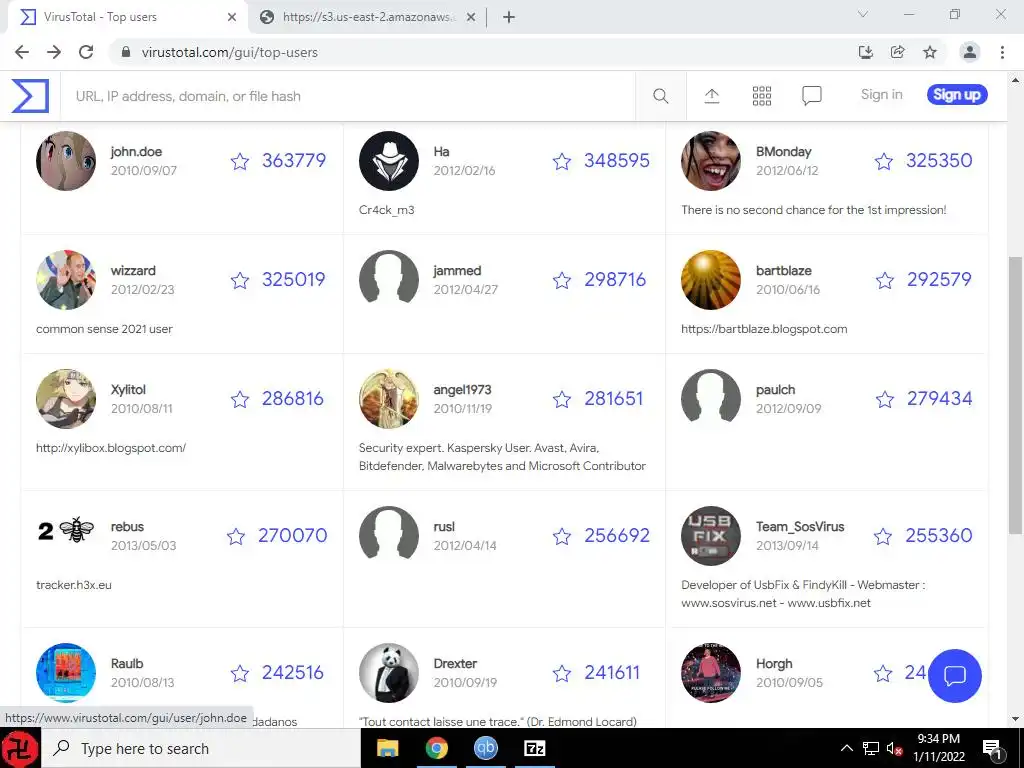
Task: Click the star icon beside 325350
Action: pos(884,161)
